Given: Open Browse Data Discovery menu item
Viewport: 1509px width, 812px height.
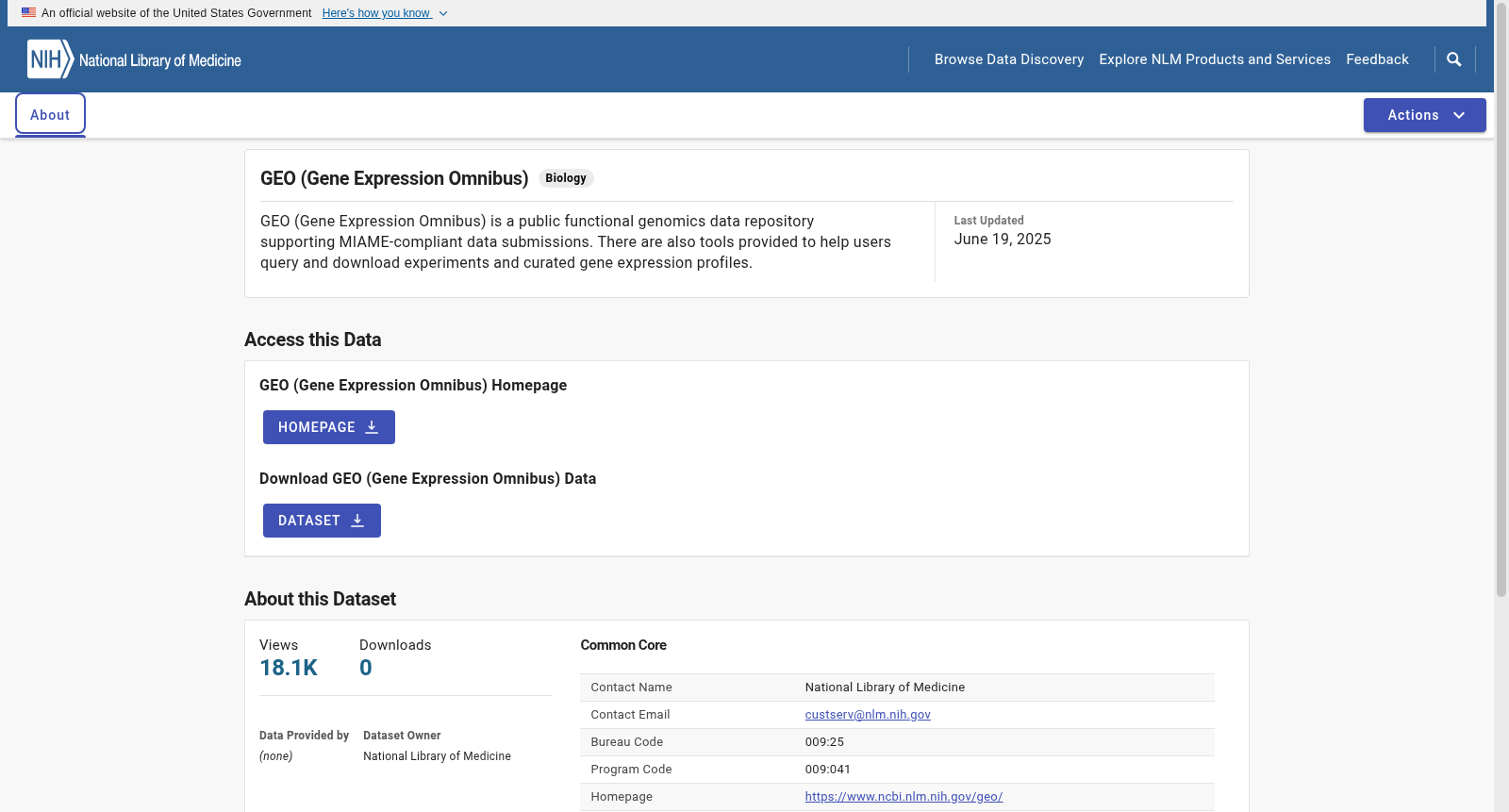Looking at the screenshot, I should [1009, 59].
